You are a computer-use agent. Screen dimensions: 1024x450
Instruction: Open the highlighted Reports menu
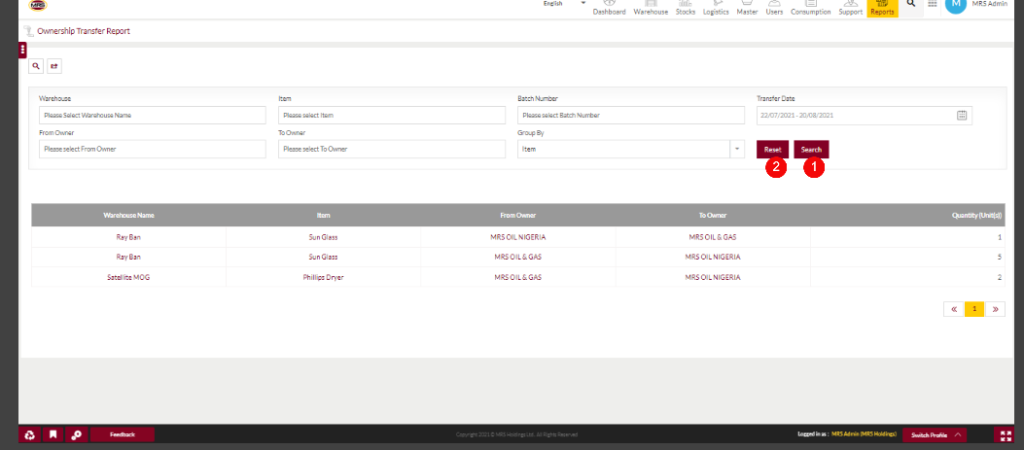882,8
